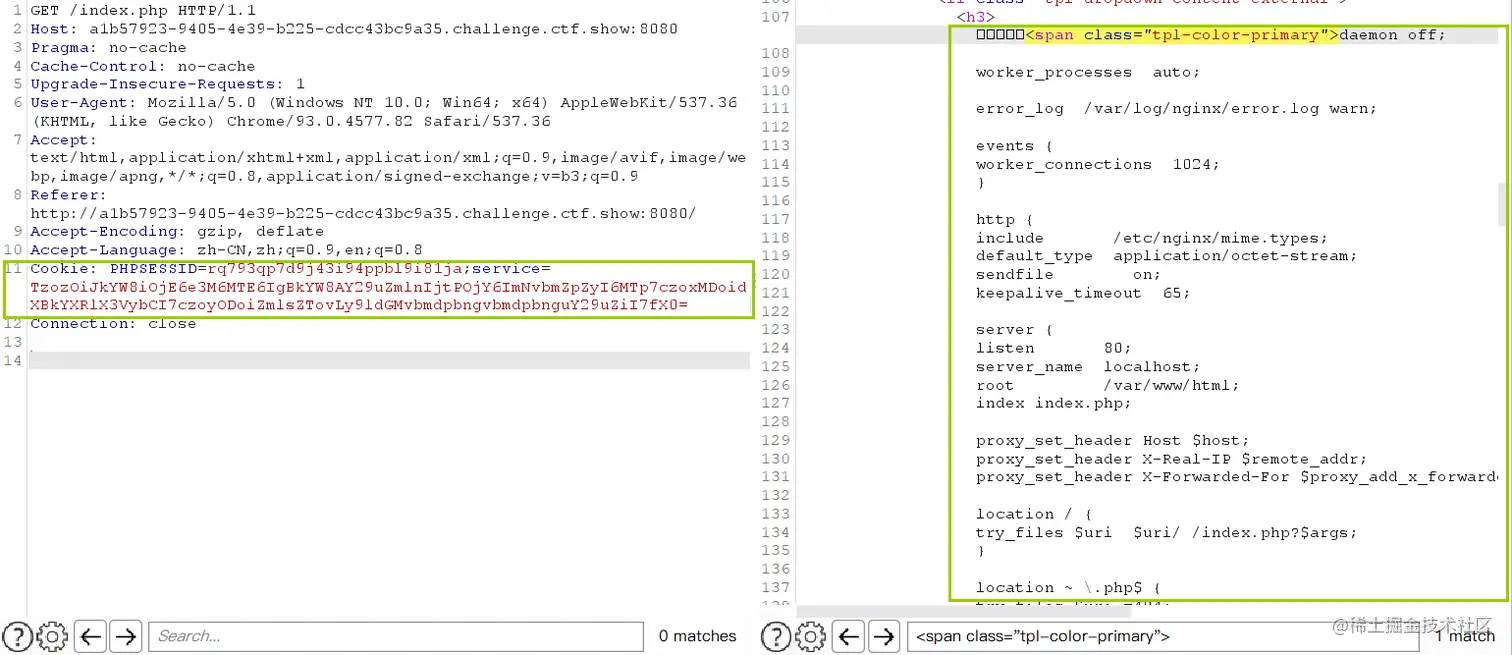Screen dimensions: 1512x655
Task: Click the try_files $uri line
Action: 1167,533
